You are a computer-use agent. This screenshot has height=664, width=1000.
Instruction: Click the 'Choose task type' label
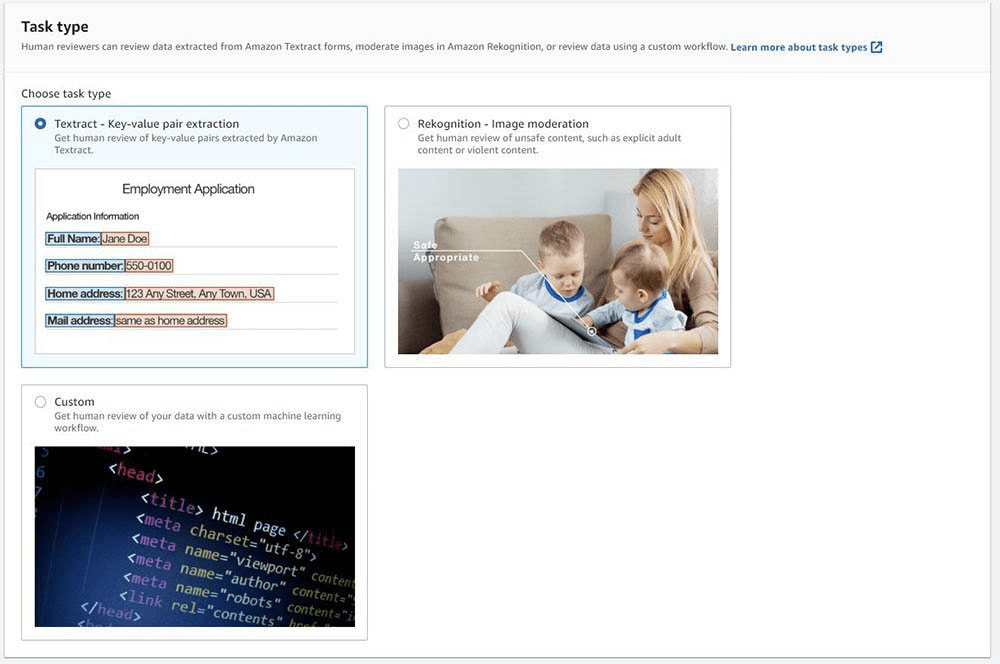point(66,94)
